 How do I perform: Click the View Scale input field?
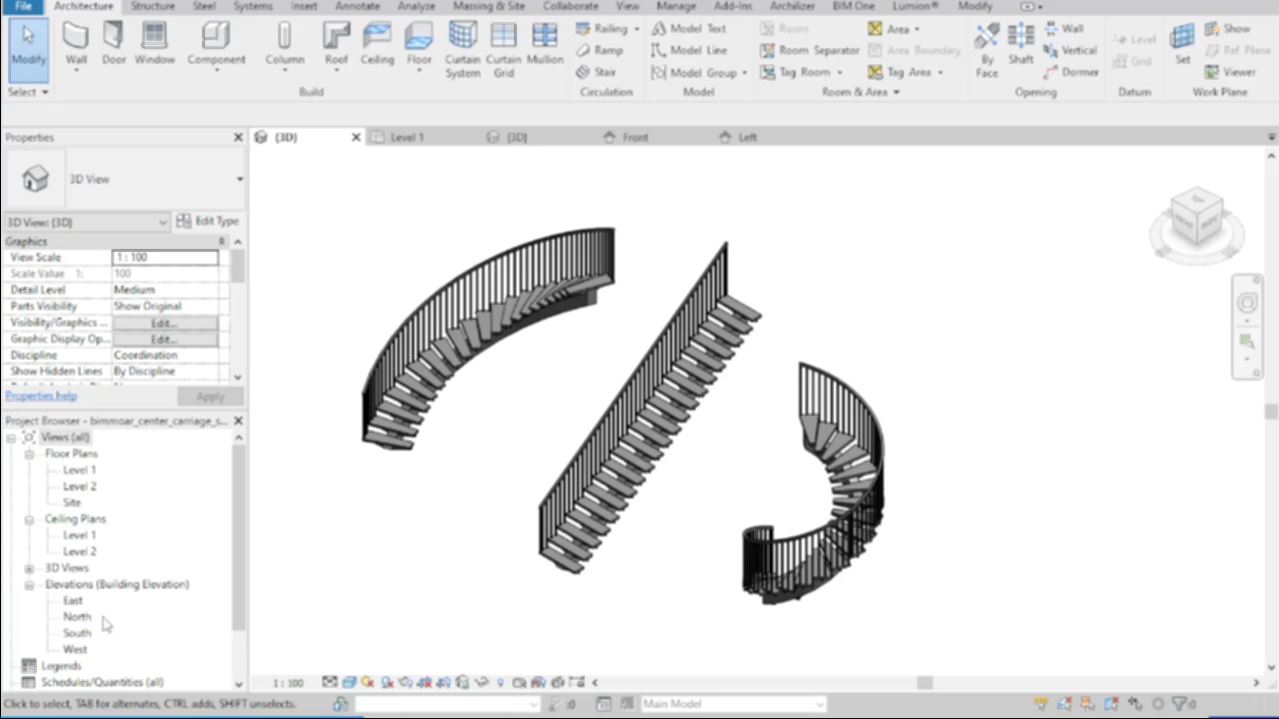[165, 258]
